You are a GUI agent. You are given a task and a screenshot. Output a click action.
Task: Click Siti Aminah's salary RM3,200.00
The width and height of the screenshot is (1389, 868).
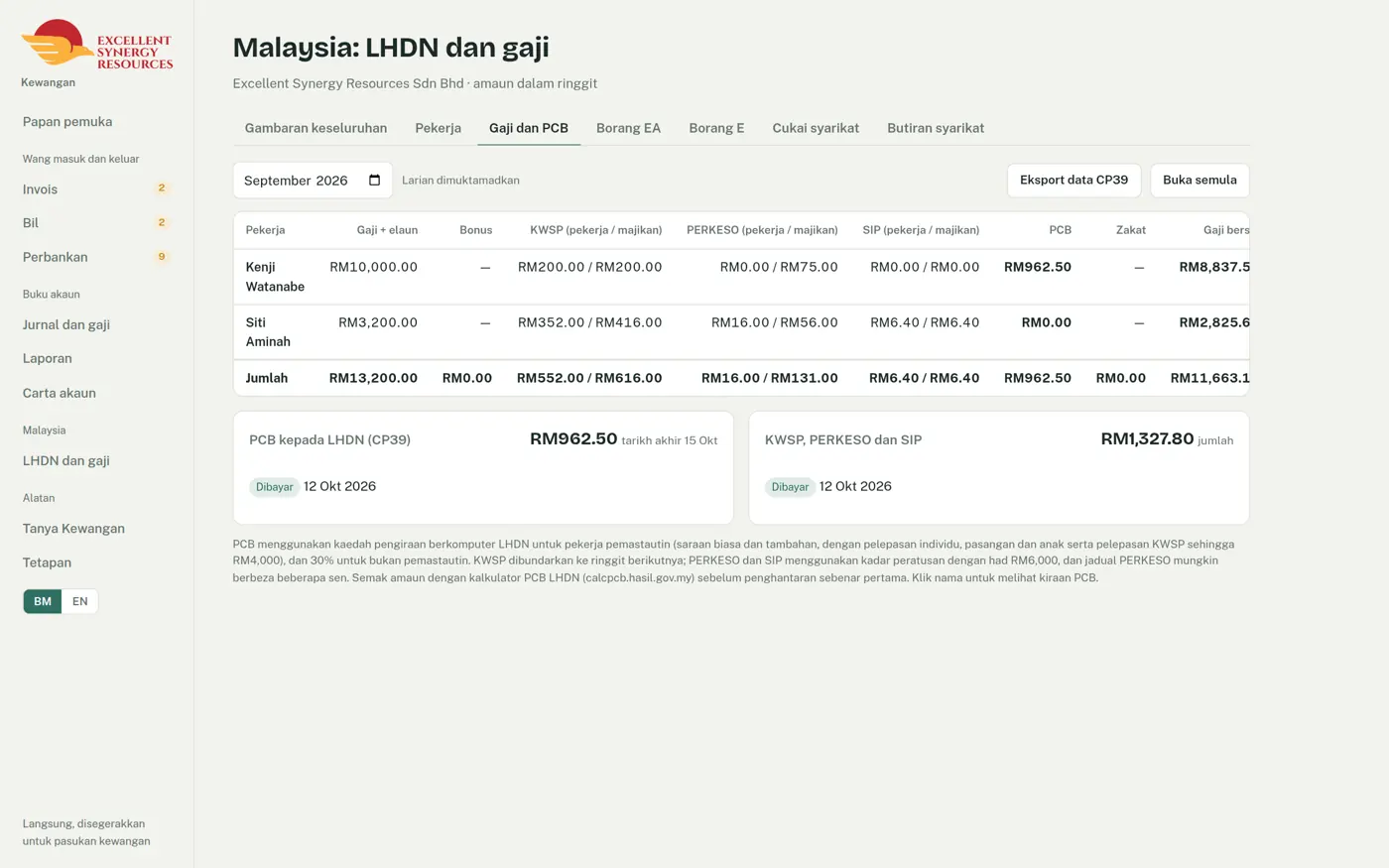coord(378,322)
